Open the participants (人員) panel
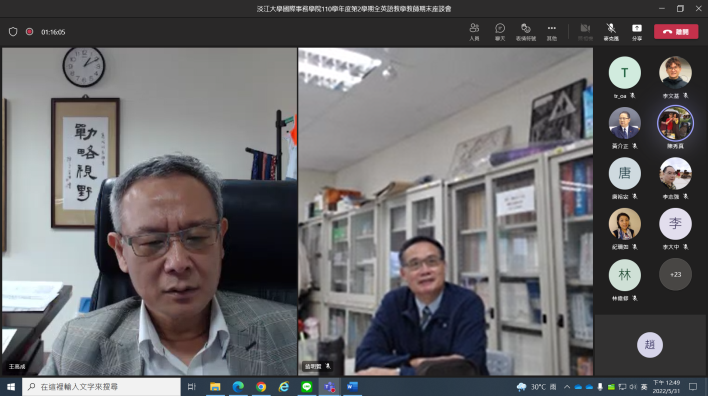 [474, 32]
